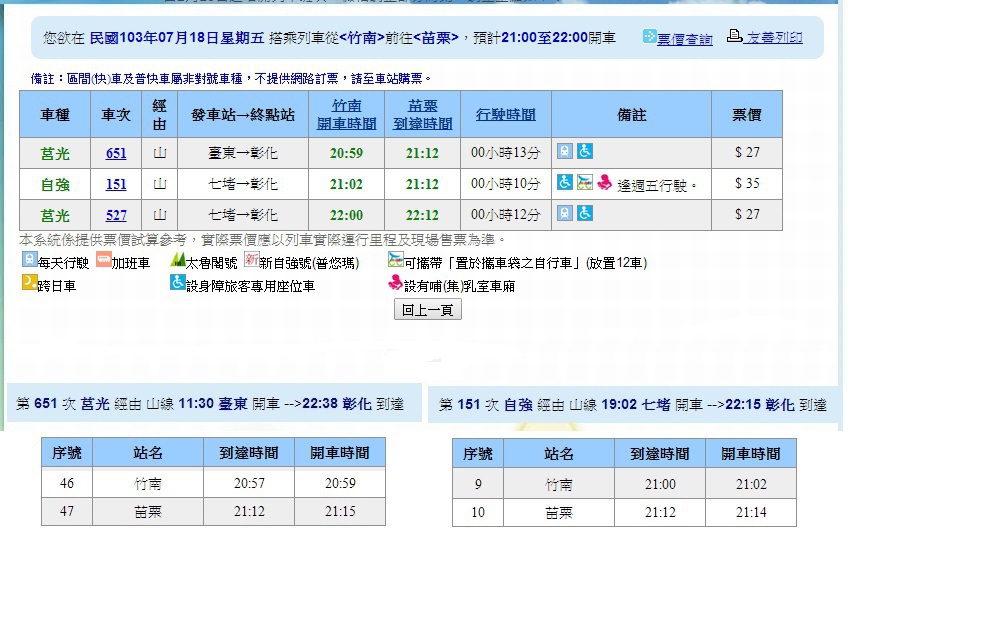This screenshot has width=1008, height=630.
Task: Click the 備註 column header
Action: click(x=631, y=114)
